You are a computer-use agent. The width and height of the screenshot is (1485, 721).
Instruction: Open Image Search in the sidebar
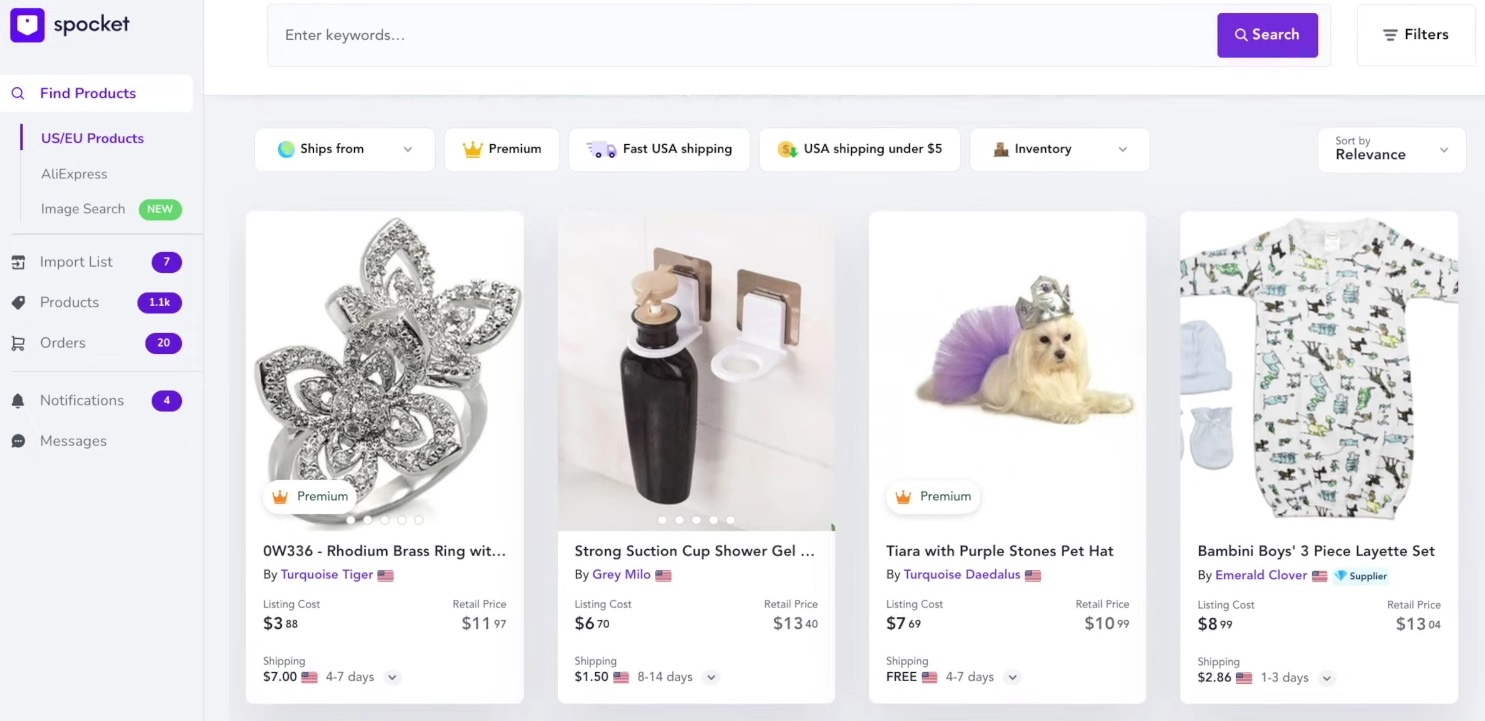pyautogui.click(x=83, y=209)
